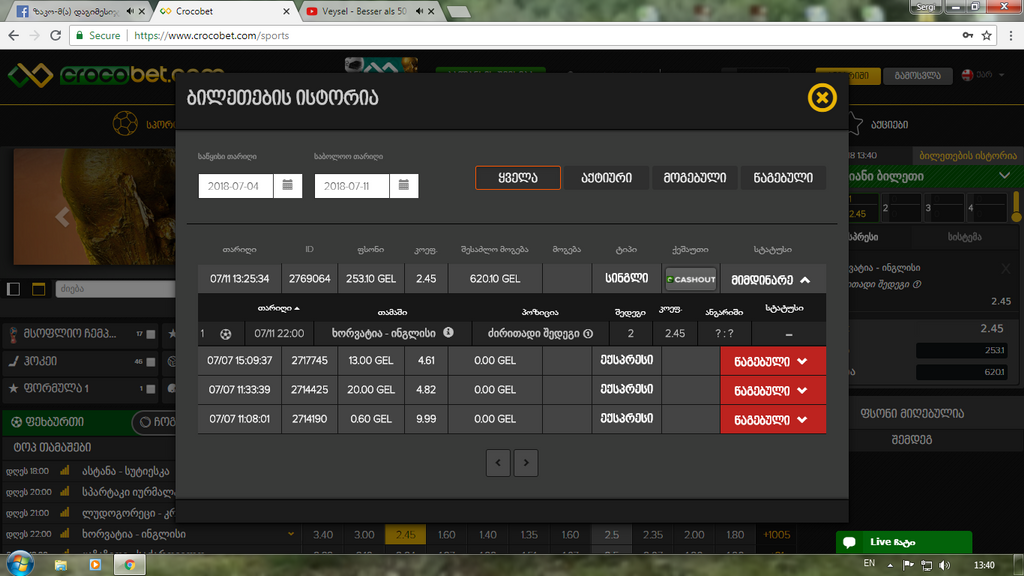
Task: Switch to the Facebook browser tab
Action: 76,11
